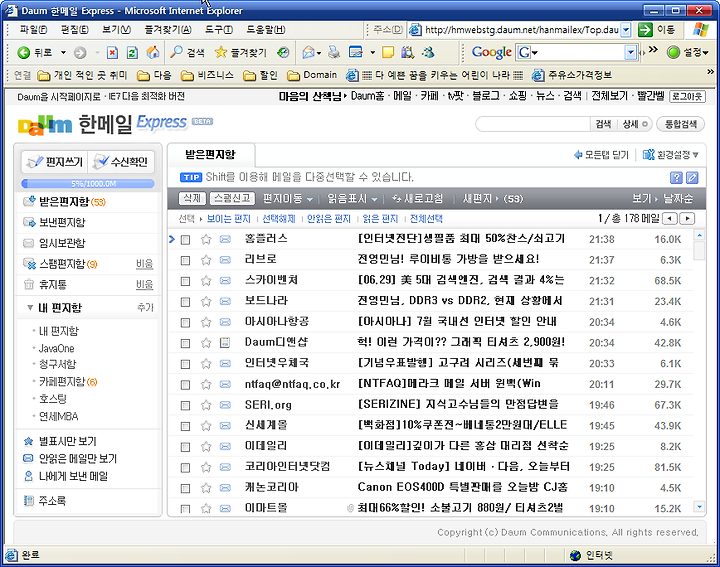The height and width of the screenshot is (567, 720).
Task: Tick checkbox for 리브로 email
Action: (x=186, y=260)
